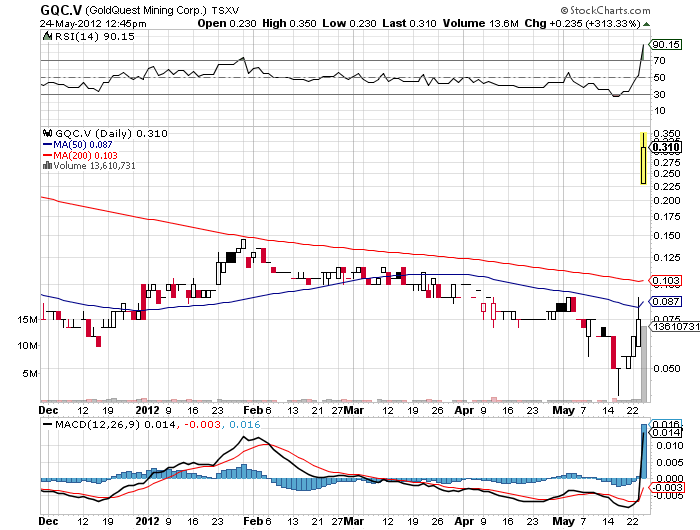Viewport: 700px width, 530px height.
Task: Click the GQC.V (Daily) 0.310 legend label
Action: 111,134
